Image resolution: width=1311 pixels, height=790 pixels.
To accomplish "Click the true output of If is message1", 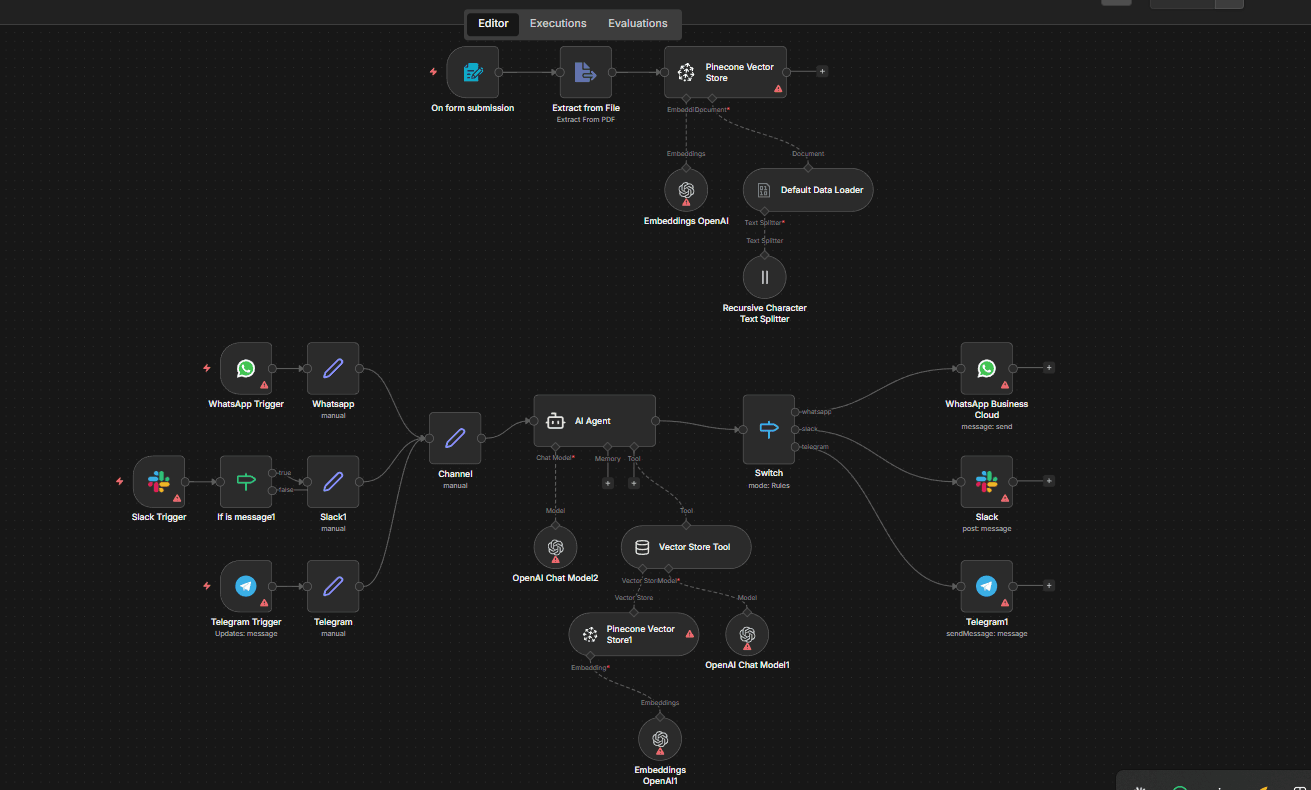I will tap(272, 472).
